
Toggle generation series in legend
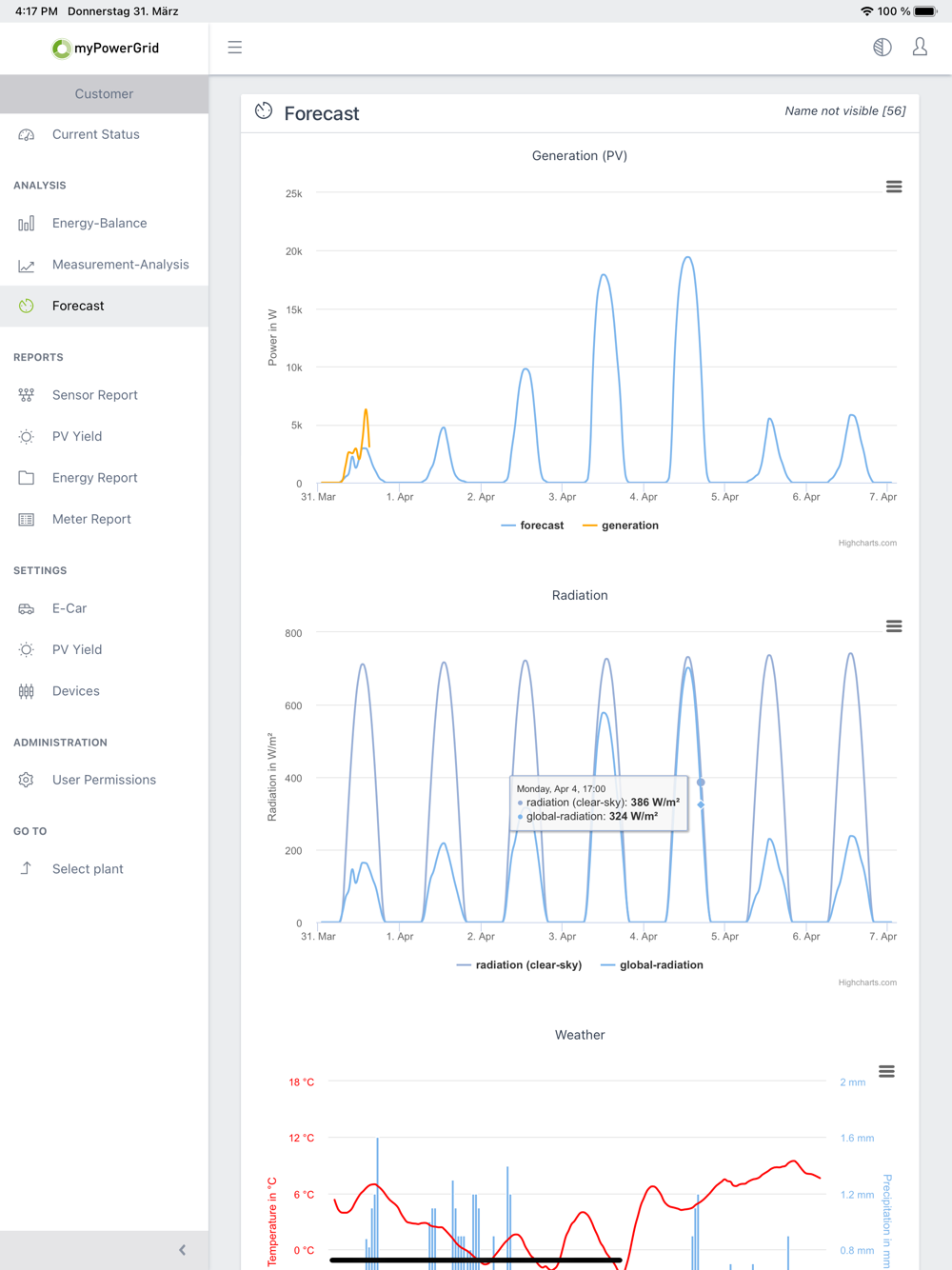click(x=621, y=526)
